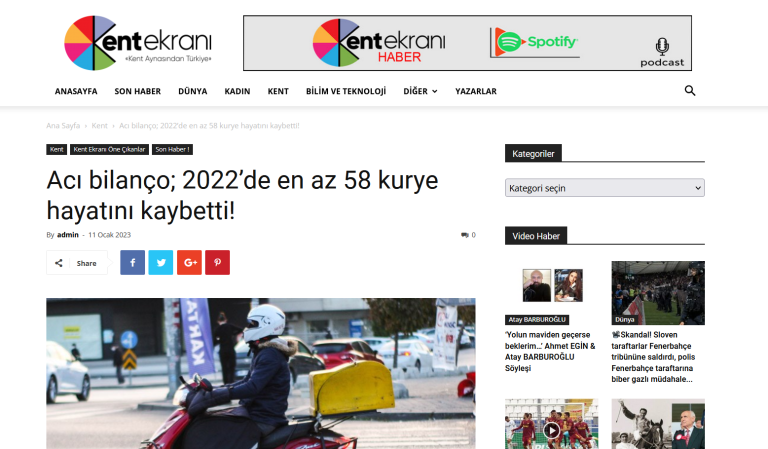Screen dimensions: 768x449
Task: Open YAZARLAR menu item
Action: coord(476,91)
